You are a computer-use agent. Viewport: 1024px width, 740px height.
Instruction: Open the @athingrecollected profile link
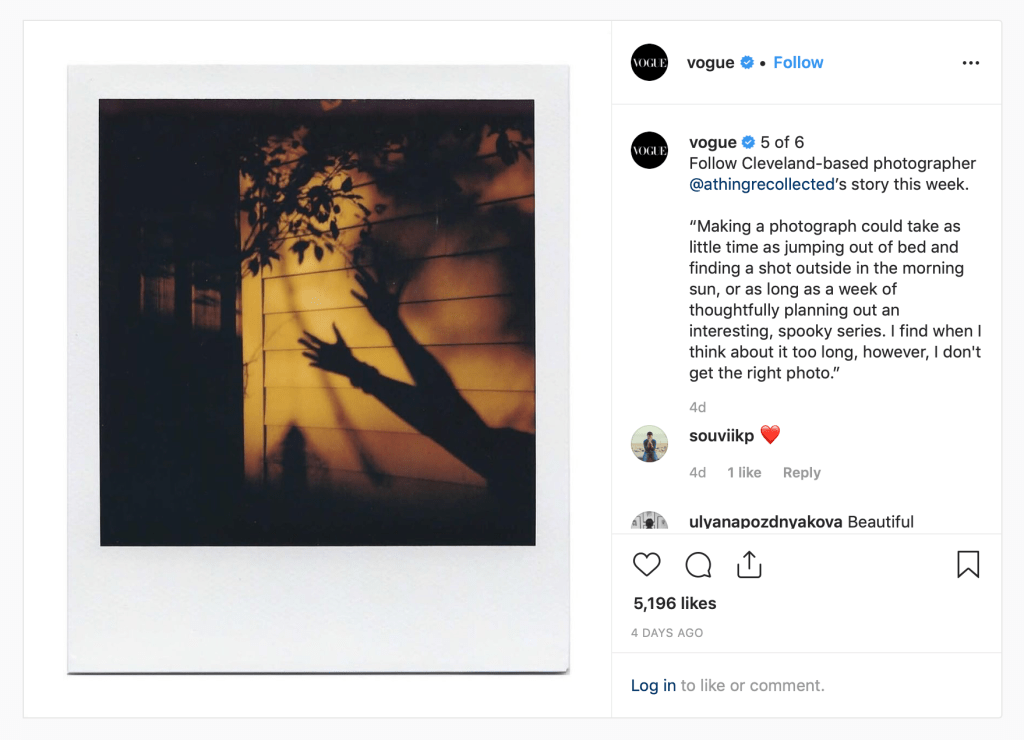(x=761, y=184)
